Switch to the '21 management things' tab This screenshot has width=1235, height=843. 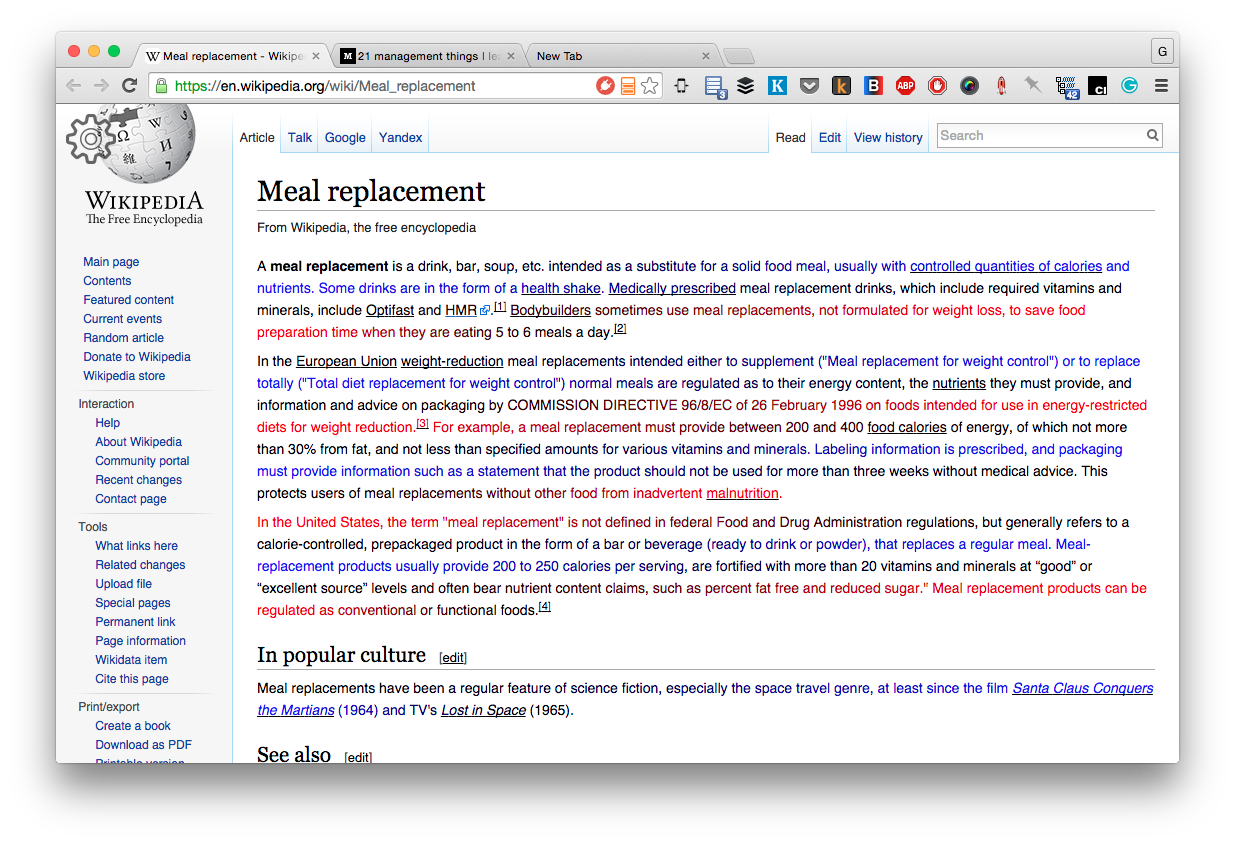click(428, 56)
